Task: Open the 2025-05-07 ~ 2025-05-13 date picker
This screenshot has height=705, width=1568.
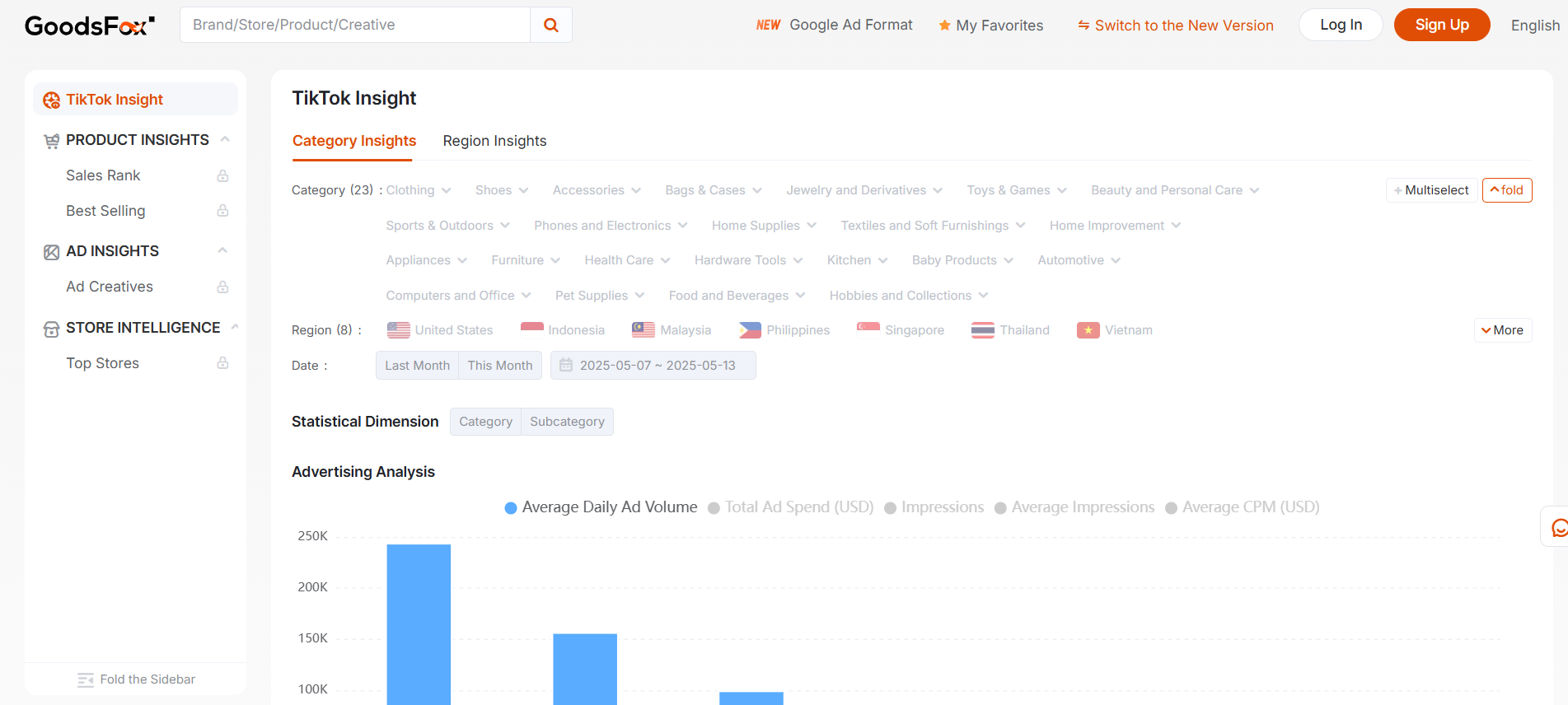Action: (653, 365)
